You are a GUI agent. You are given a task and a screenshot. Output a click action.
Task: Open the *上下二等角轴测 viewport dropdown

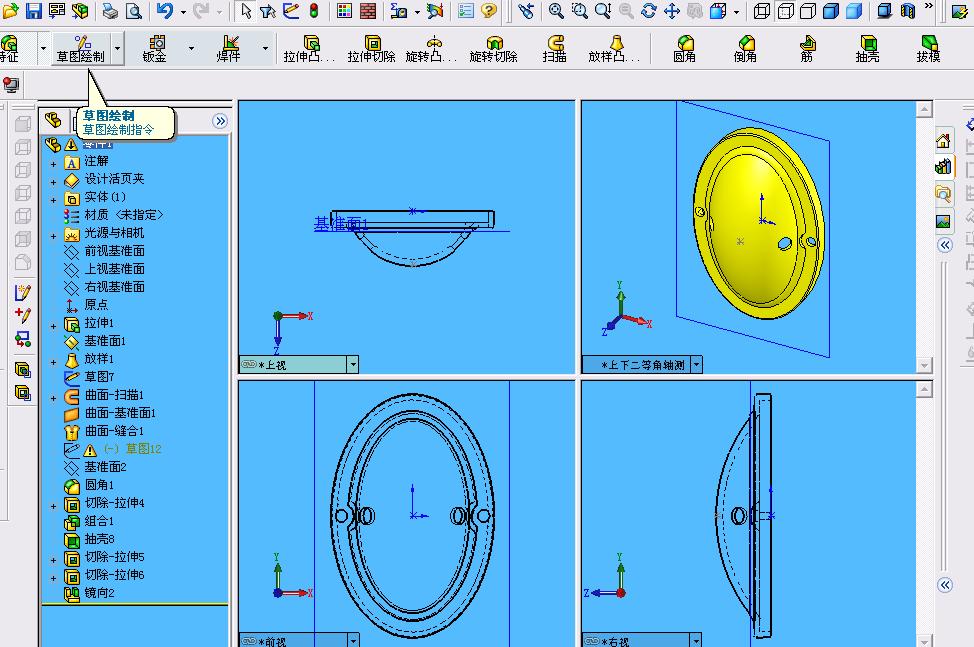coord(697,364)
